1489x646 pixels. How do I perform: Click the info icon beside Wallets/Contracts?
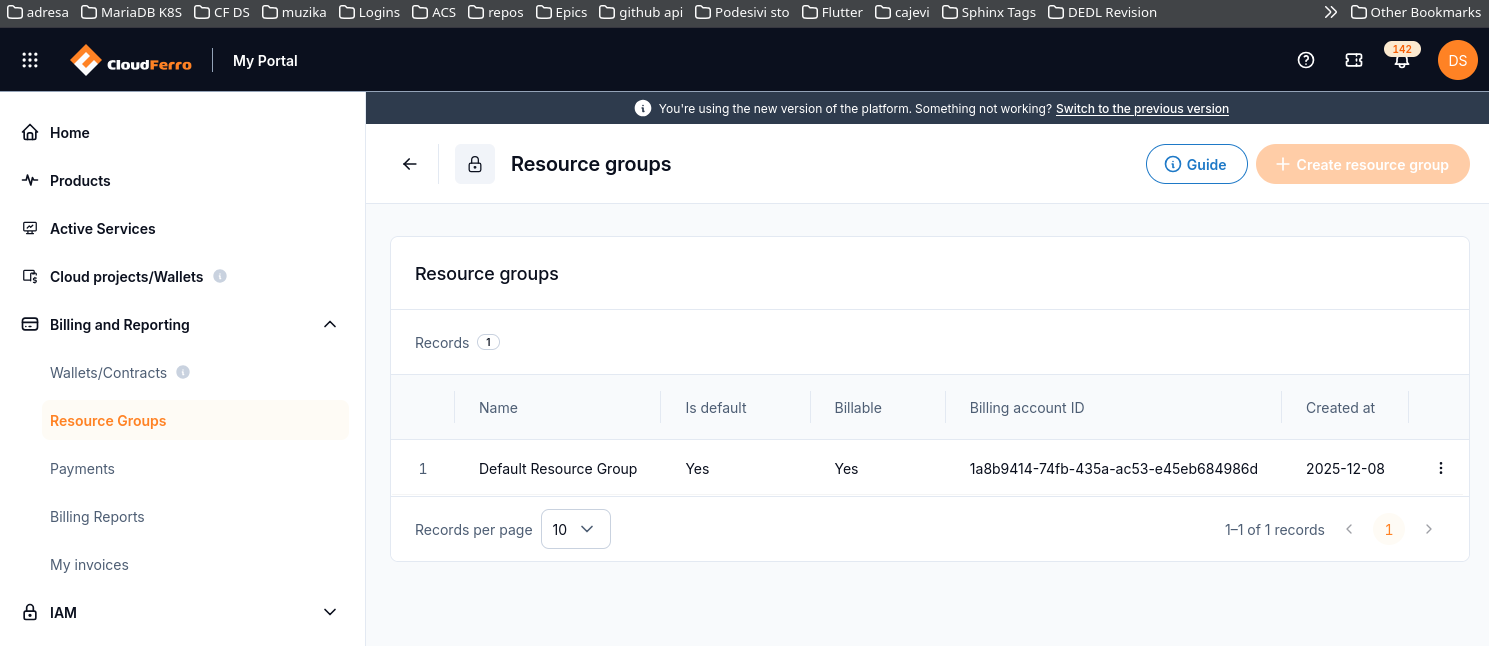[x=183, y=372]
